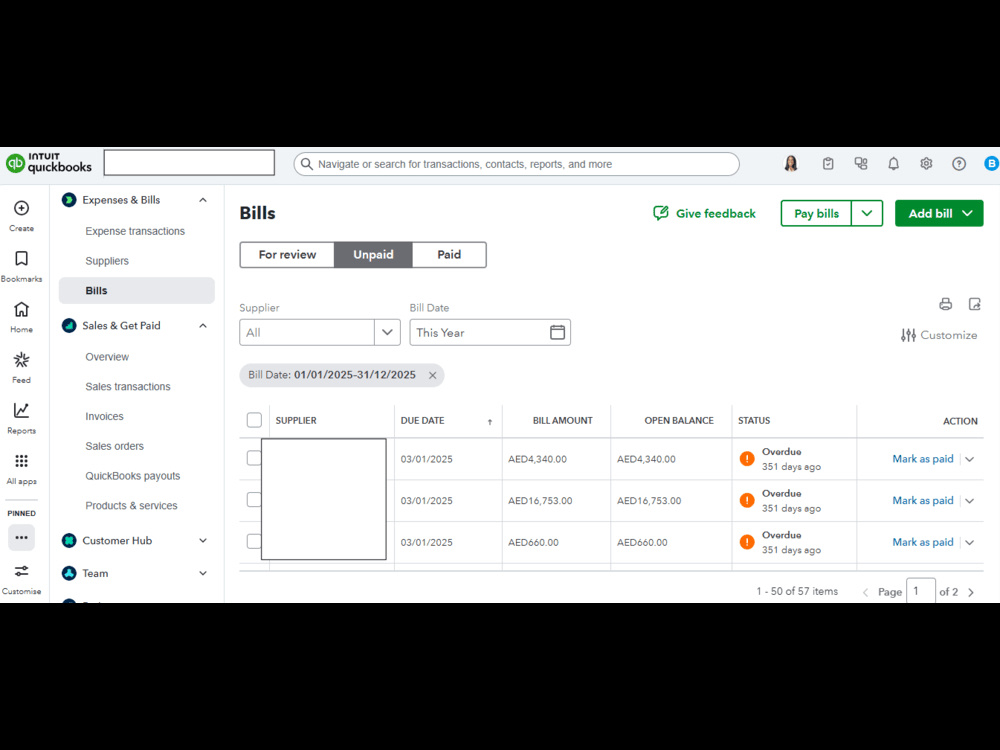This screenshot has height=750, width=1000.
Task: Click overdue warning icon for AED660.00 bill
Action: [x=747, y=542]
